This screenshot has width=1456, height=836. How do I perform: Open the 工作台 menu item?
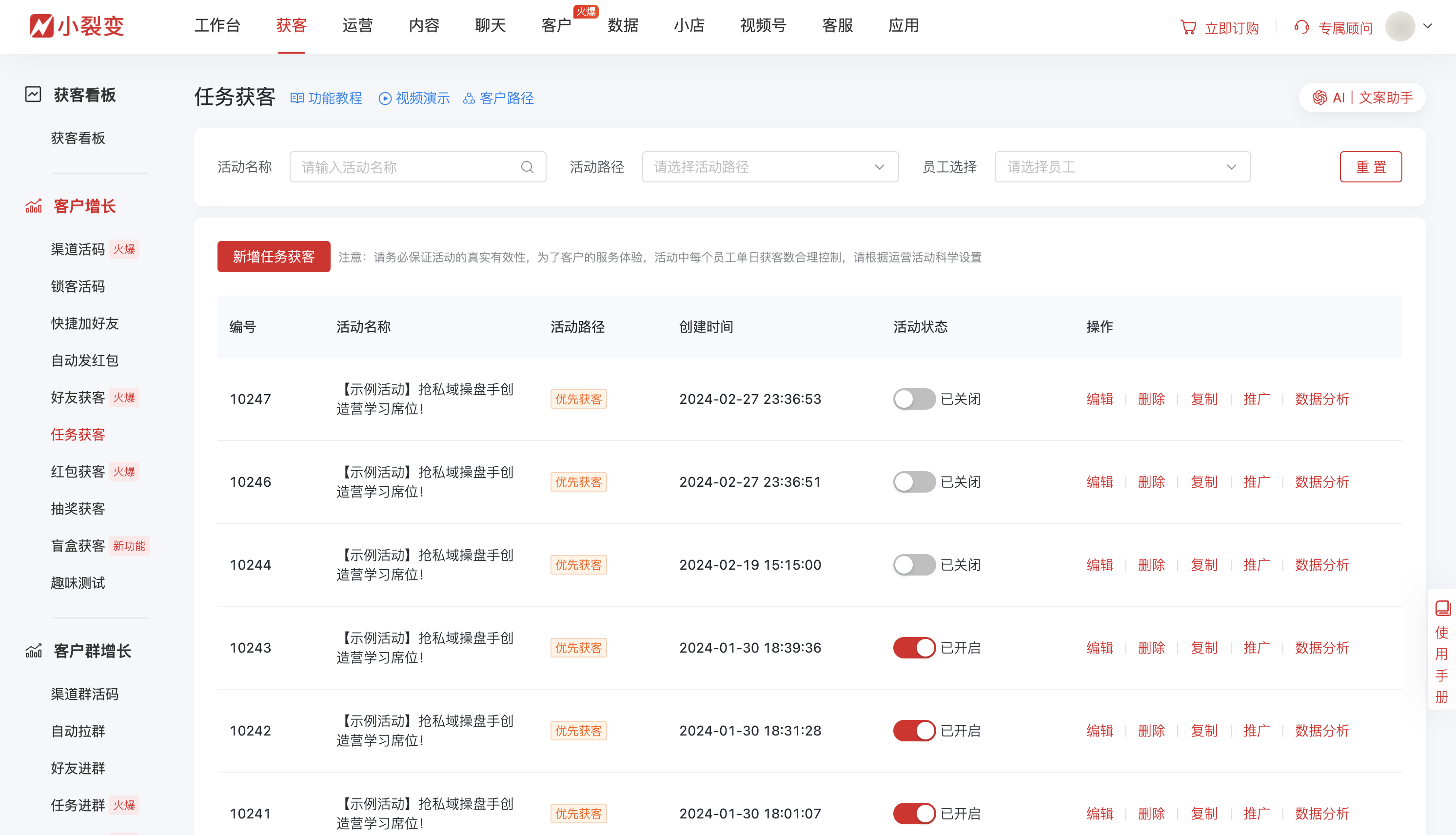point(217,26)
